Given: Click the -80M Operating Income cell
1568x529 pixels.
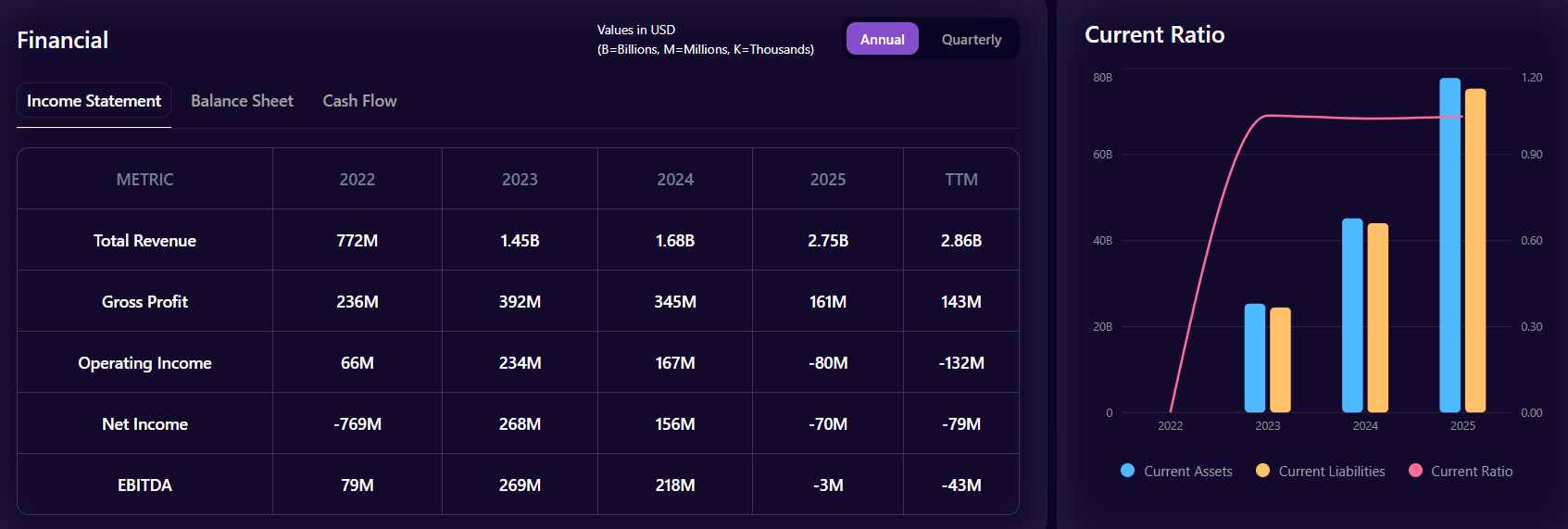Looking at the screenshot, I should (x=828, y=363).
